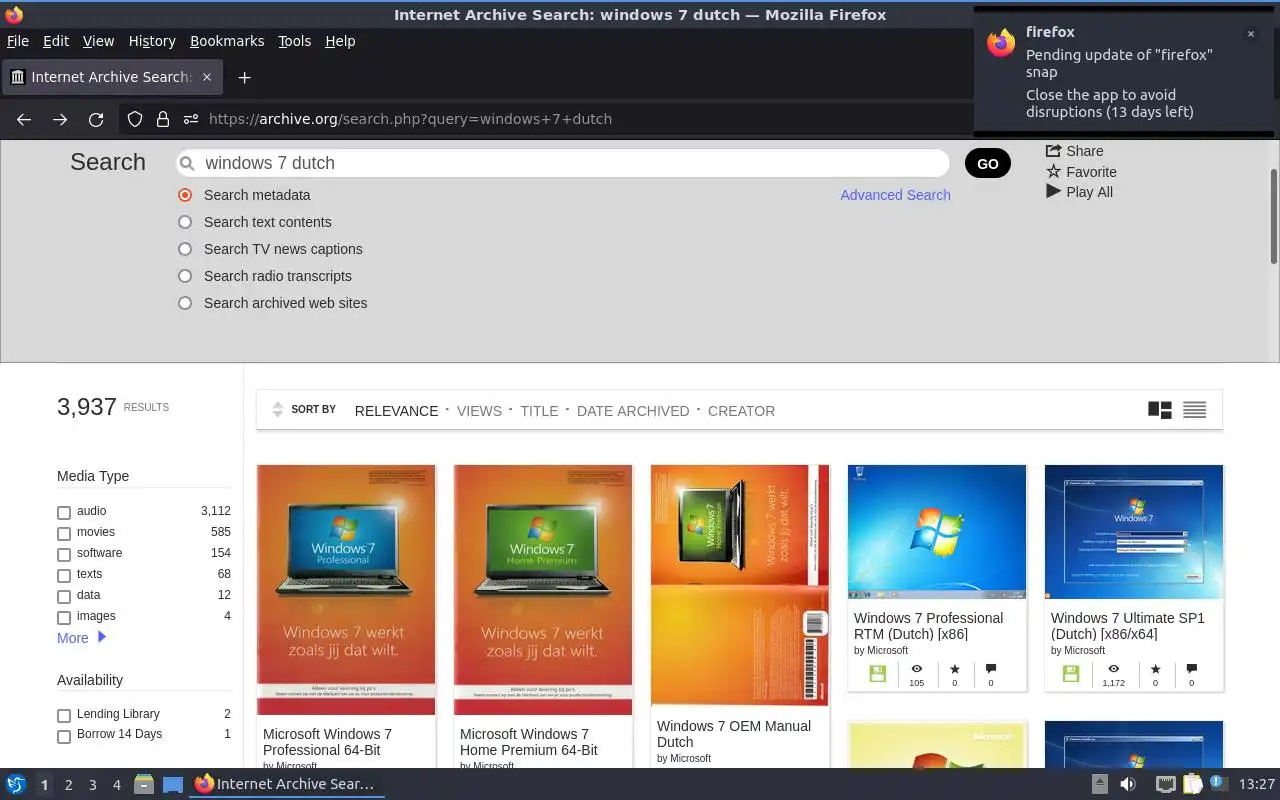Sort results by CREATOR
The width and height of the screenshot is (1280, 800).
[x=741, y=411]
